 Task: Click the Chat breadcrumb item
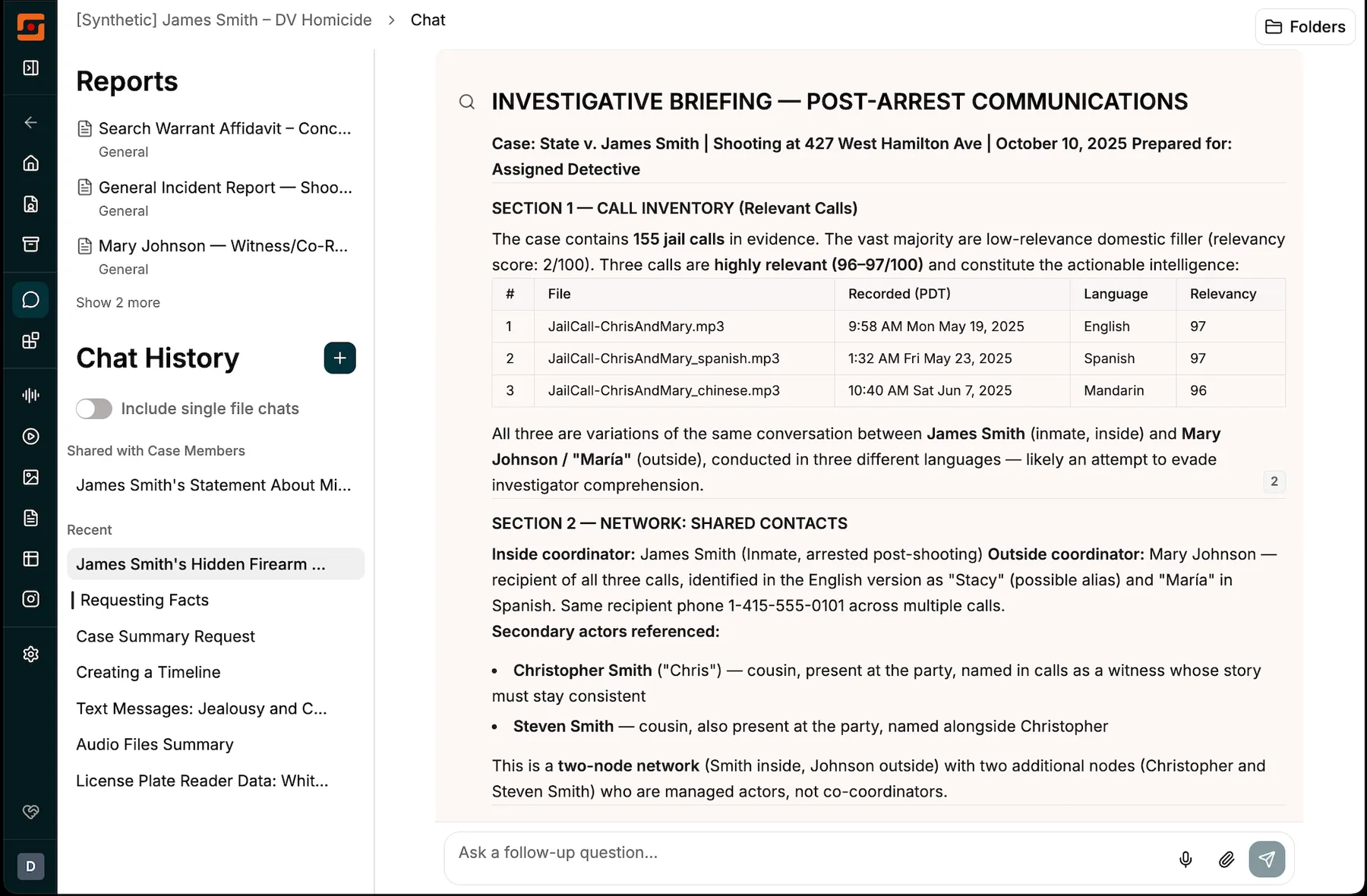pos(428,20)
